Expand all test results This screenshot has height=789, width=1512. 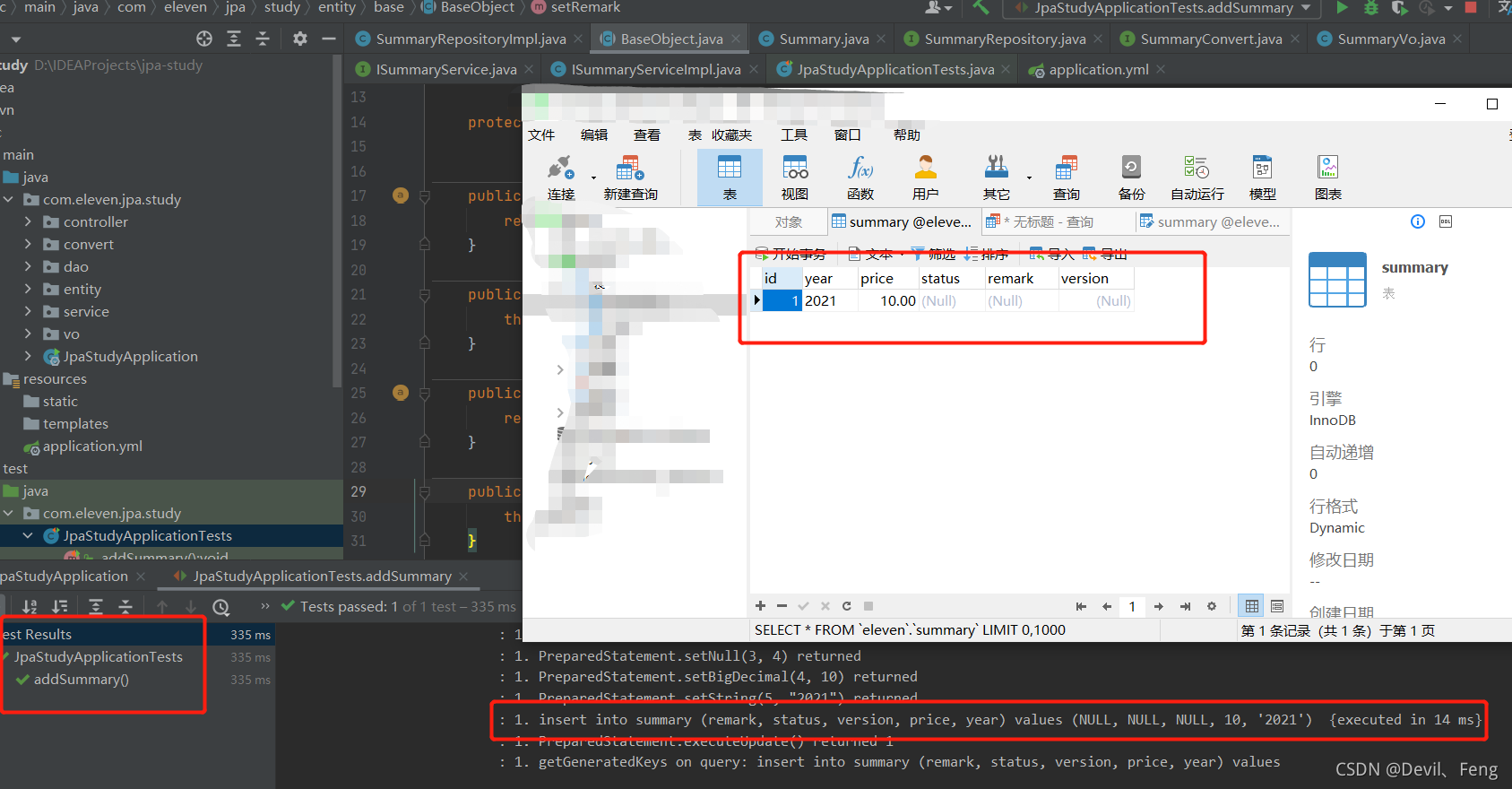coord(96,607)
